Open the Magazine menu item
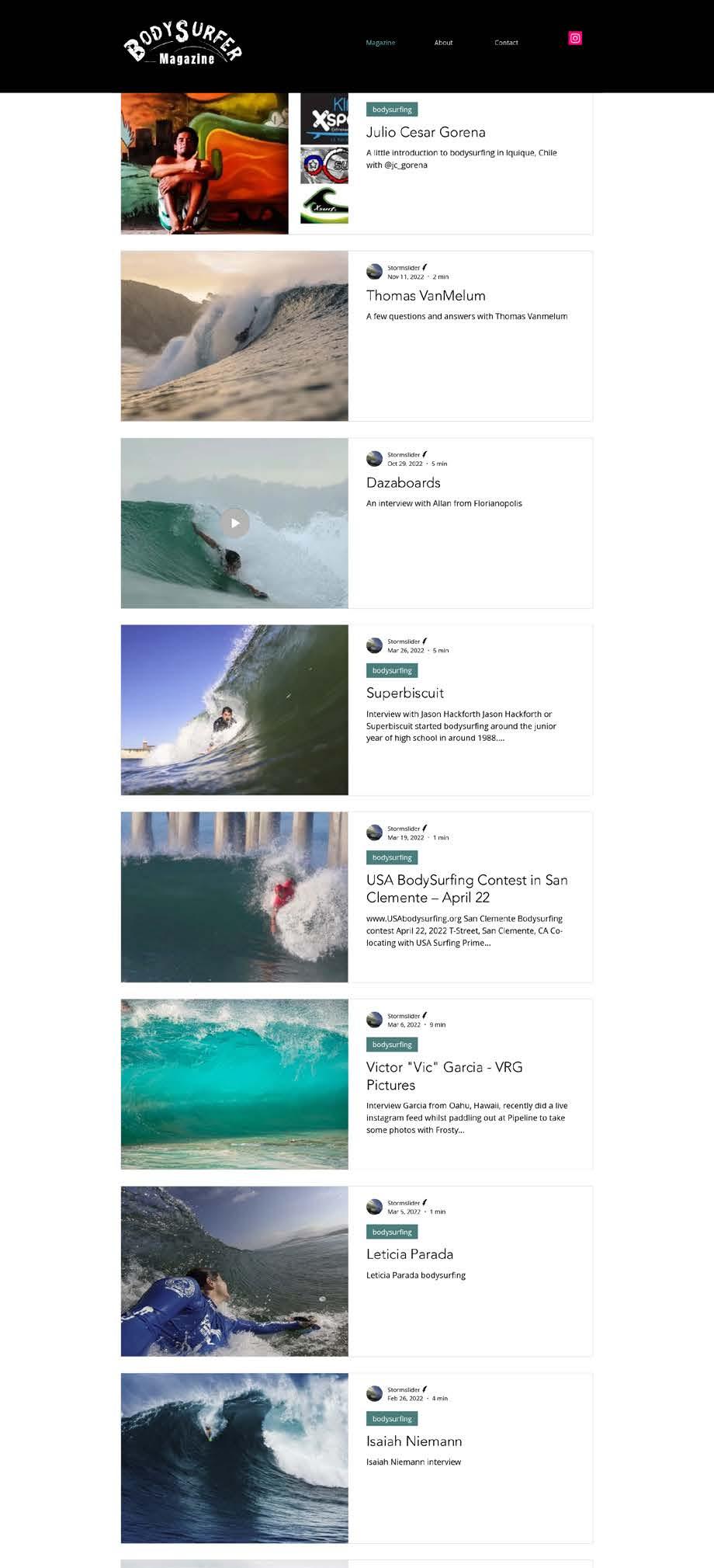 pyautogui.click(x=380, y=43)
